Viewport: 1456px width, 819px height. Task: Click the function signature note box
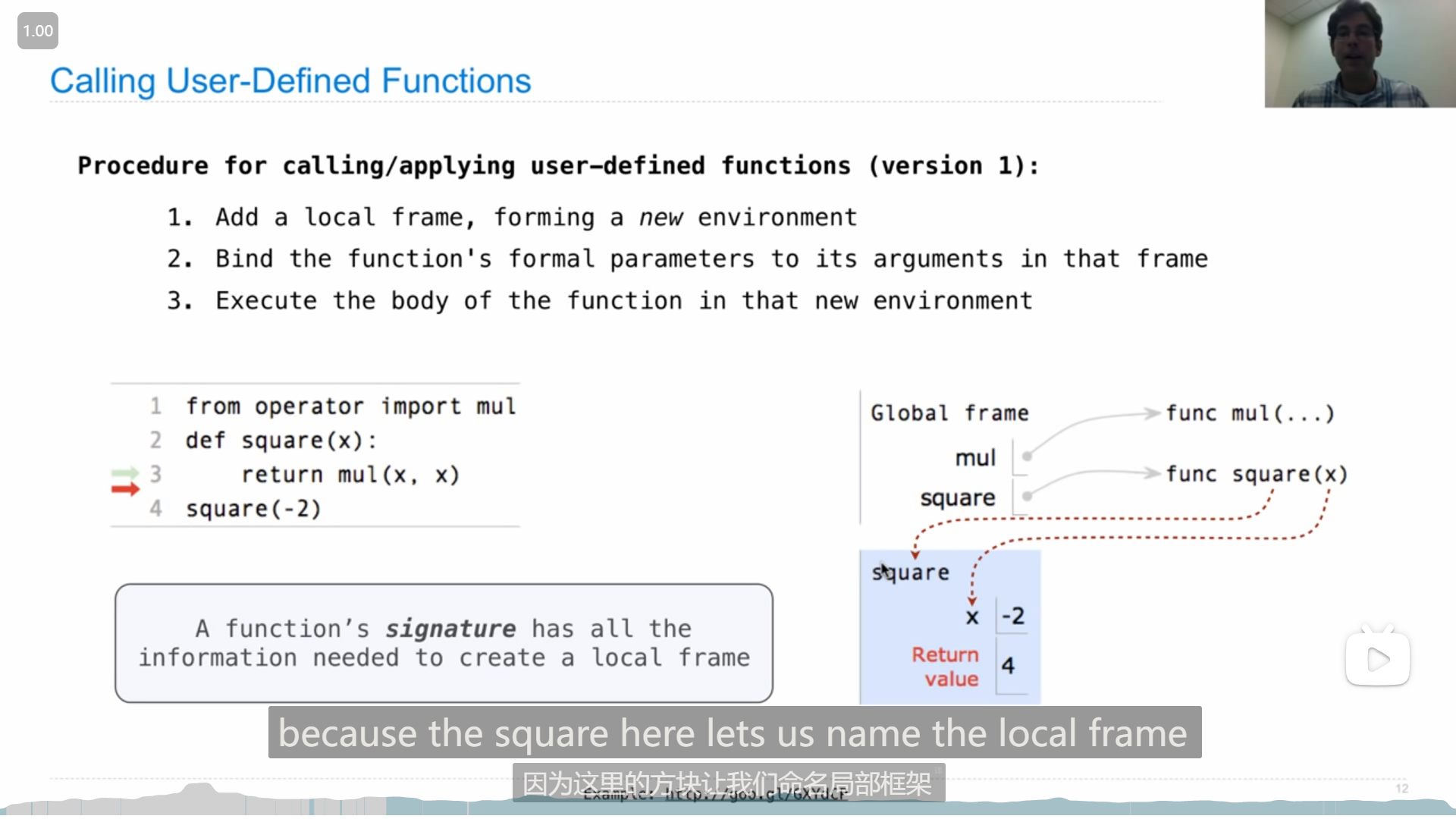click(x=444, y=643)
